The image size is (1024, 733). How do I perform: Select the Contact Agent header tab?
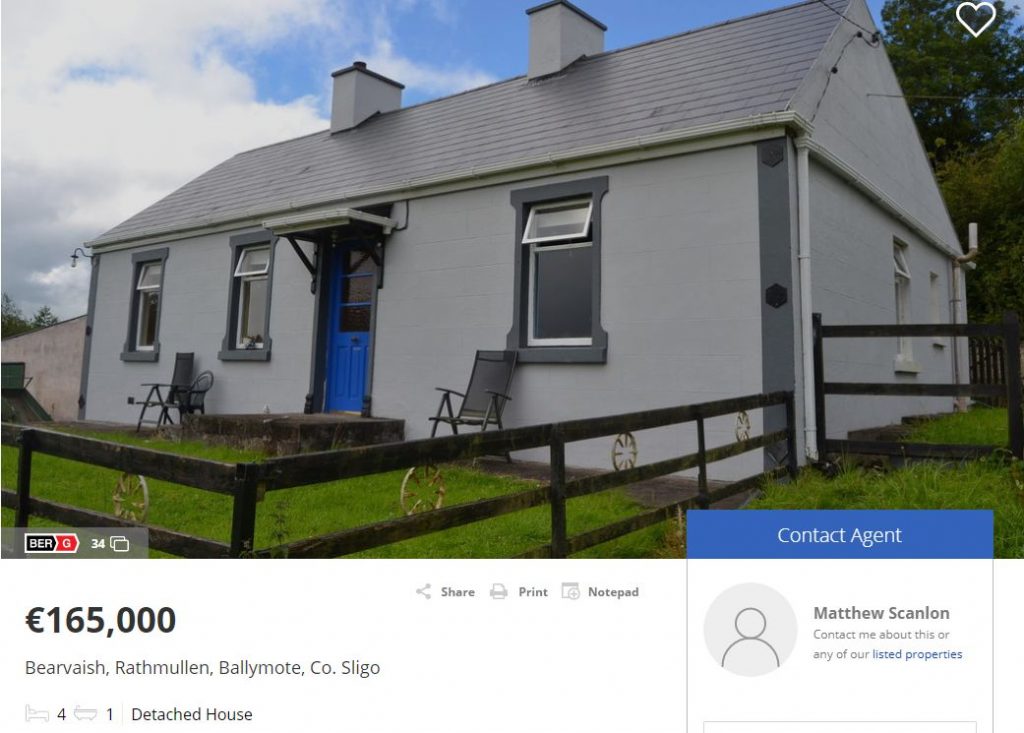coord(840,535)
